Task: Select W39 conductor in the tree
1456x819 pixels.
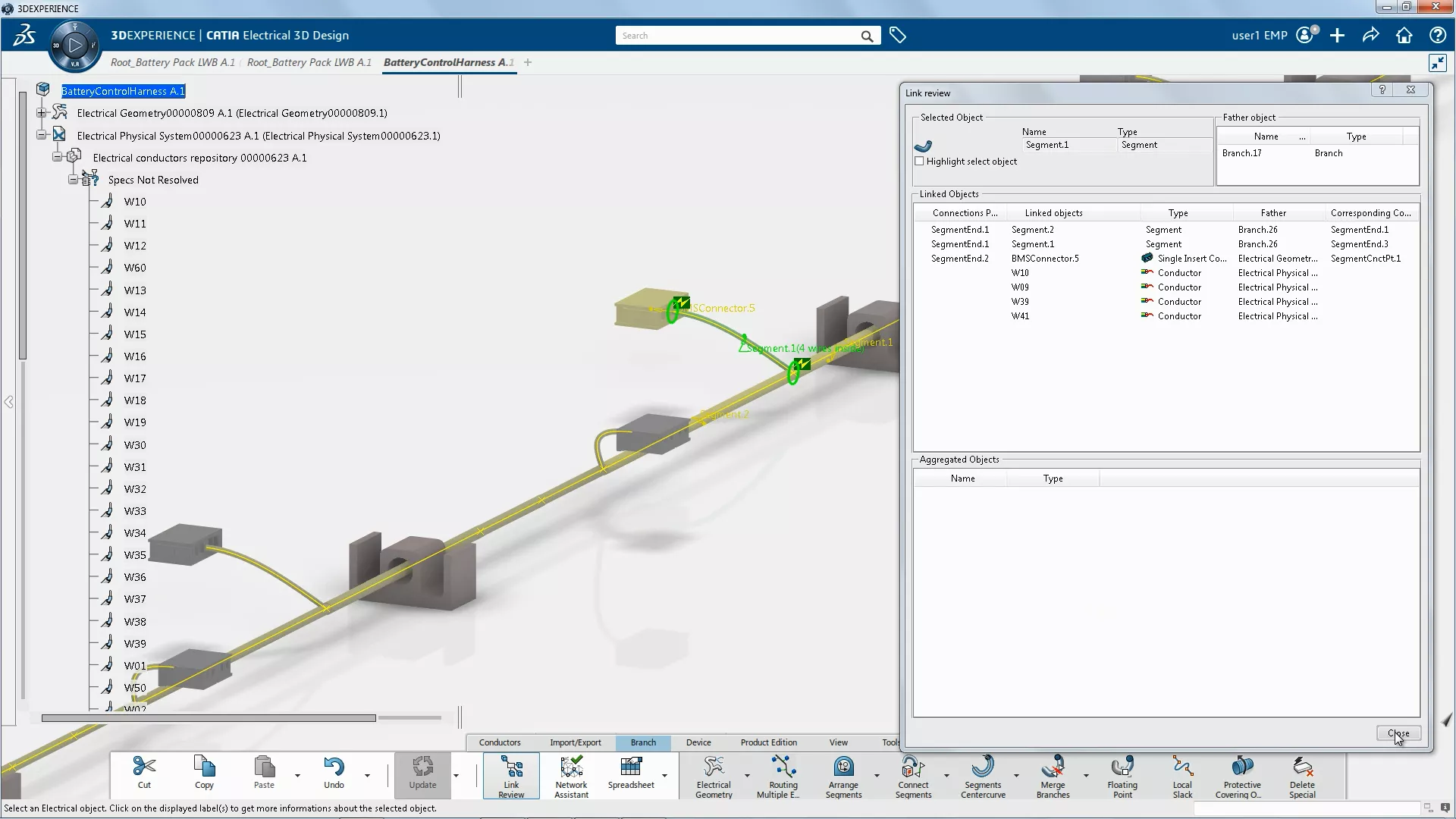Action: point(135,644)
